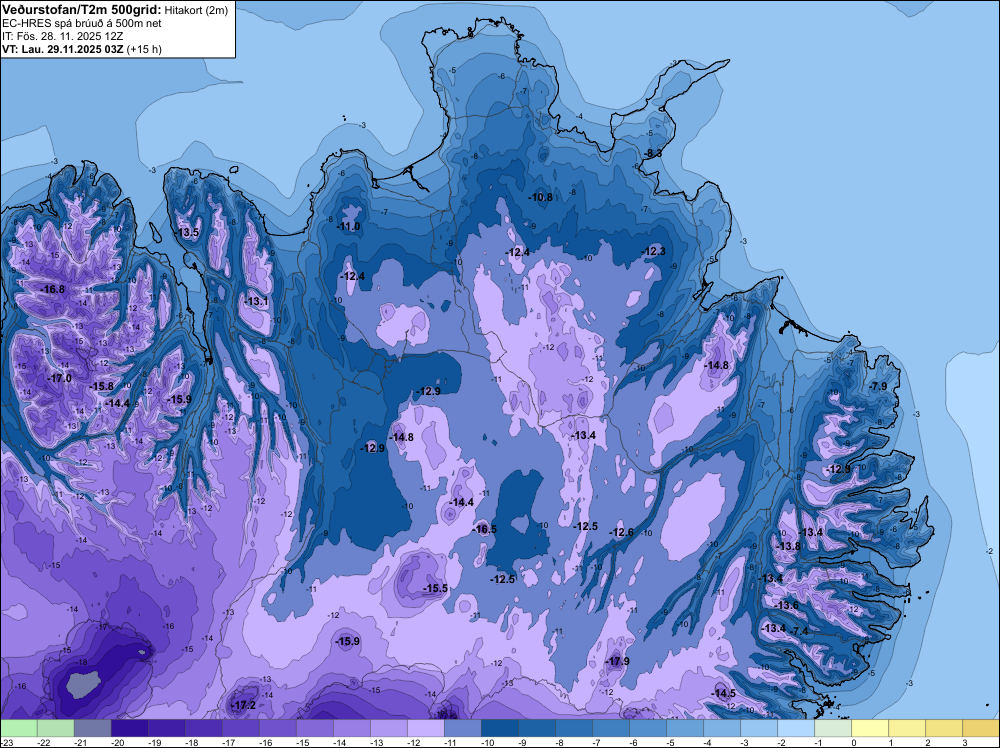Select the -8.3 temperature value
Image resolution: width=1000 pixels, height=748 pixels.
click(652, 154)
